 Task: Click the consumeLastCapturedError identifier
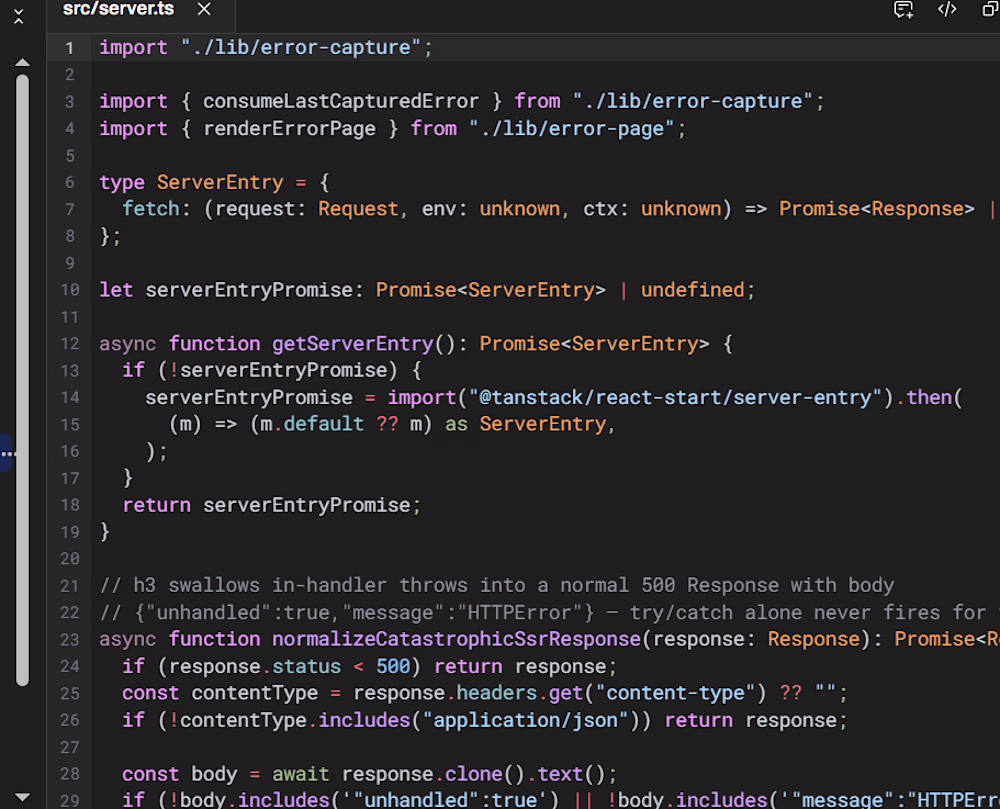click(341, 101)
